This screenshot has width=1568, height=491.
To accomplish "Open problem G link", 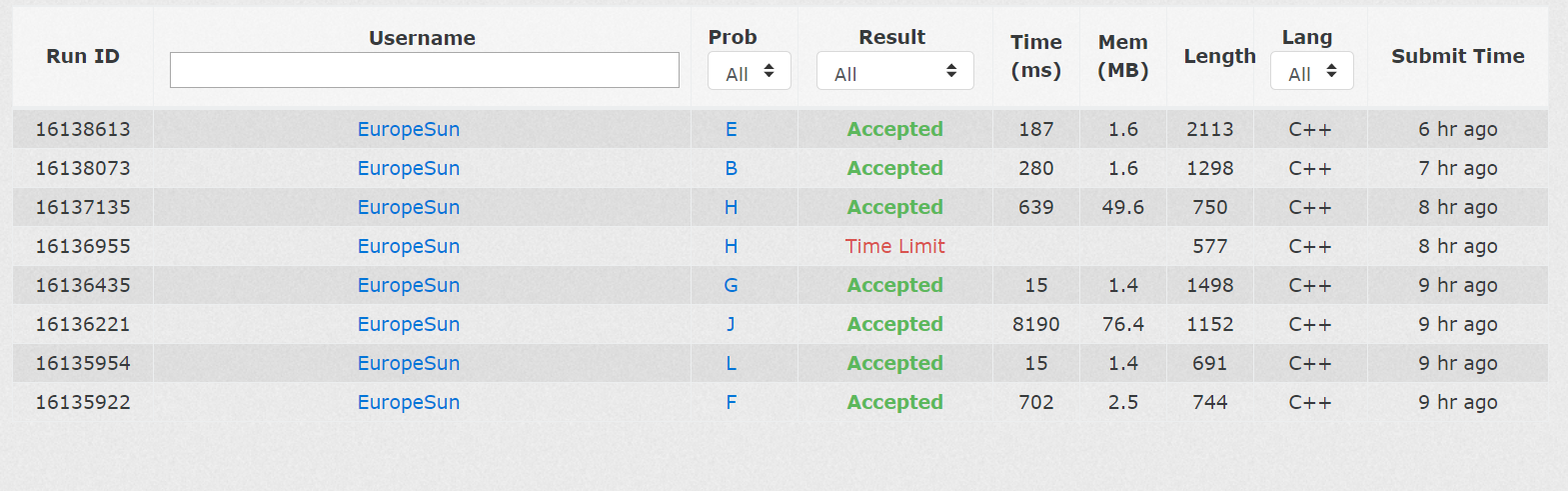I will click(732, 285).
